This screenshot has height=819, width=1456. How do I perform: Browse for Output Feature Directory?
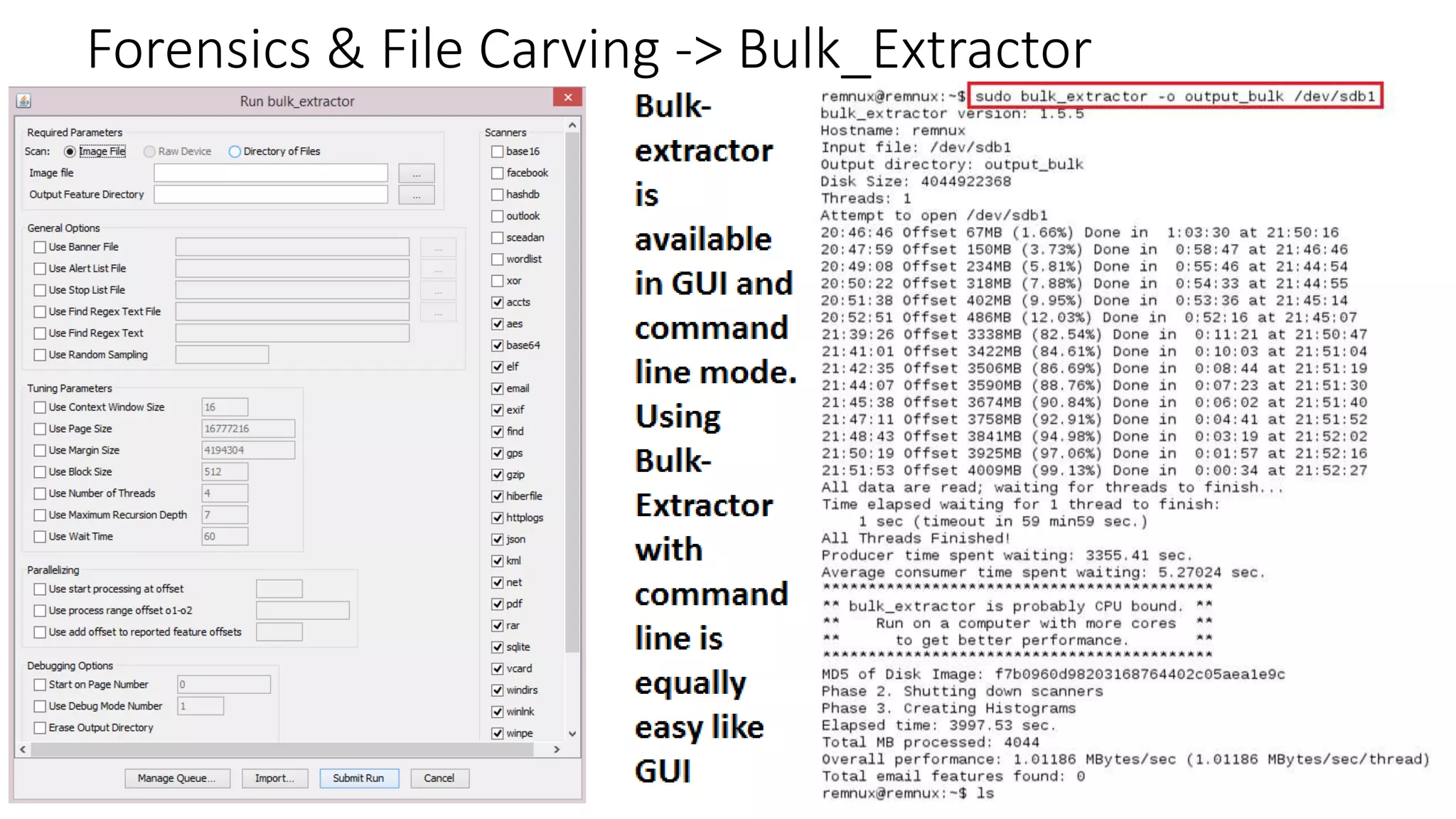[417, 195]
